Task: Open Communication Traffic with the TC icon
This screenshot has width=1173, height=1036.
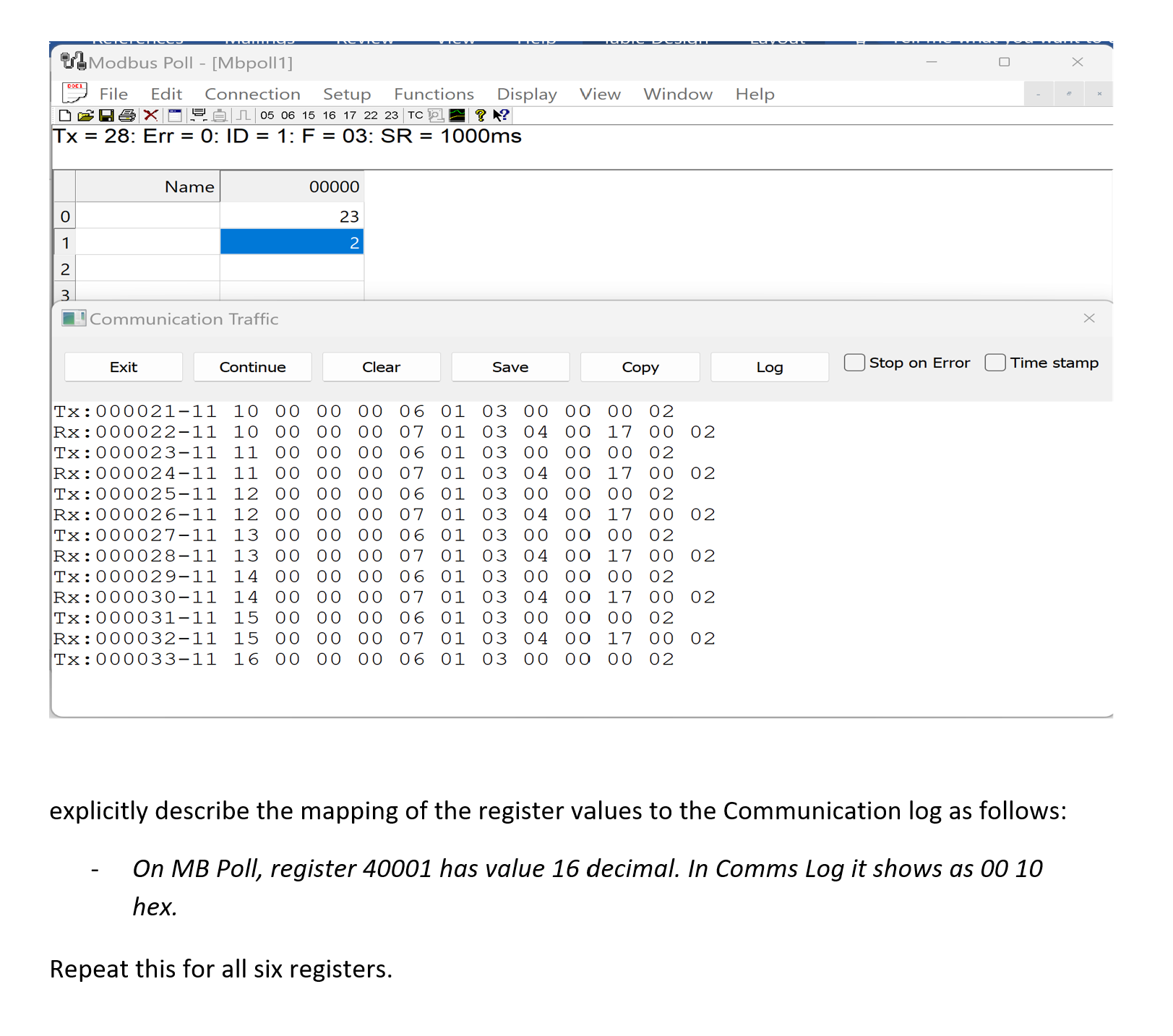Action: pos(416,116)
